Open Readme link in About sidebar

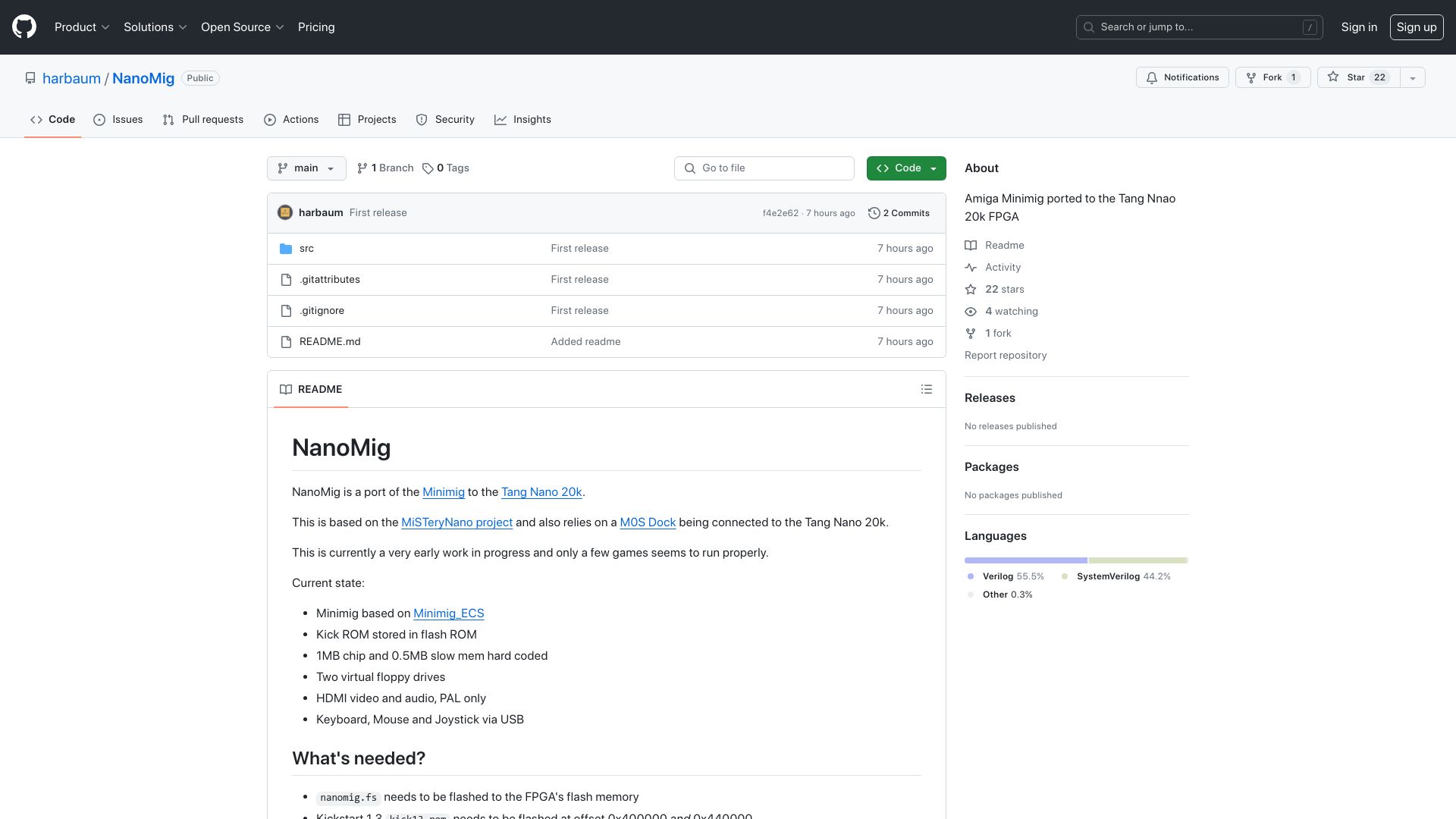(x=994, y=246)
